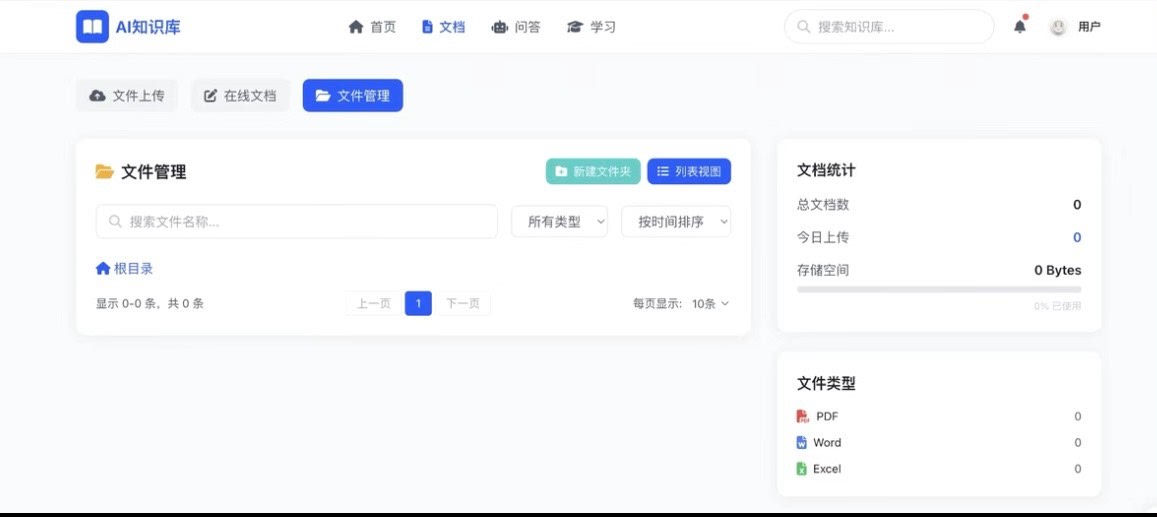Click the 存储空间 label
The image size is (1157, 517).
[x=823, y=271]
